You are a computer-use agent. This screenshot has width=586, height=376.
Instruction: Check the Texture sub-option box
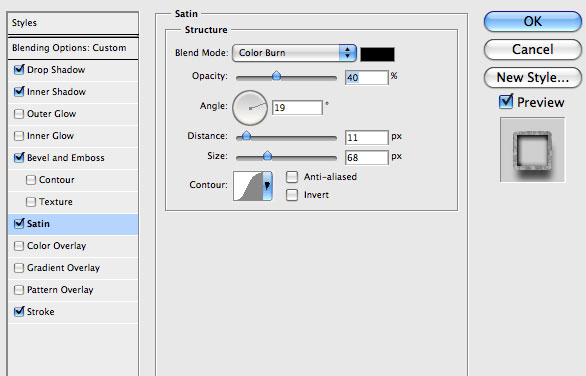(x=31, y=202)
